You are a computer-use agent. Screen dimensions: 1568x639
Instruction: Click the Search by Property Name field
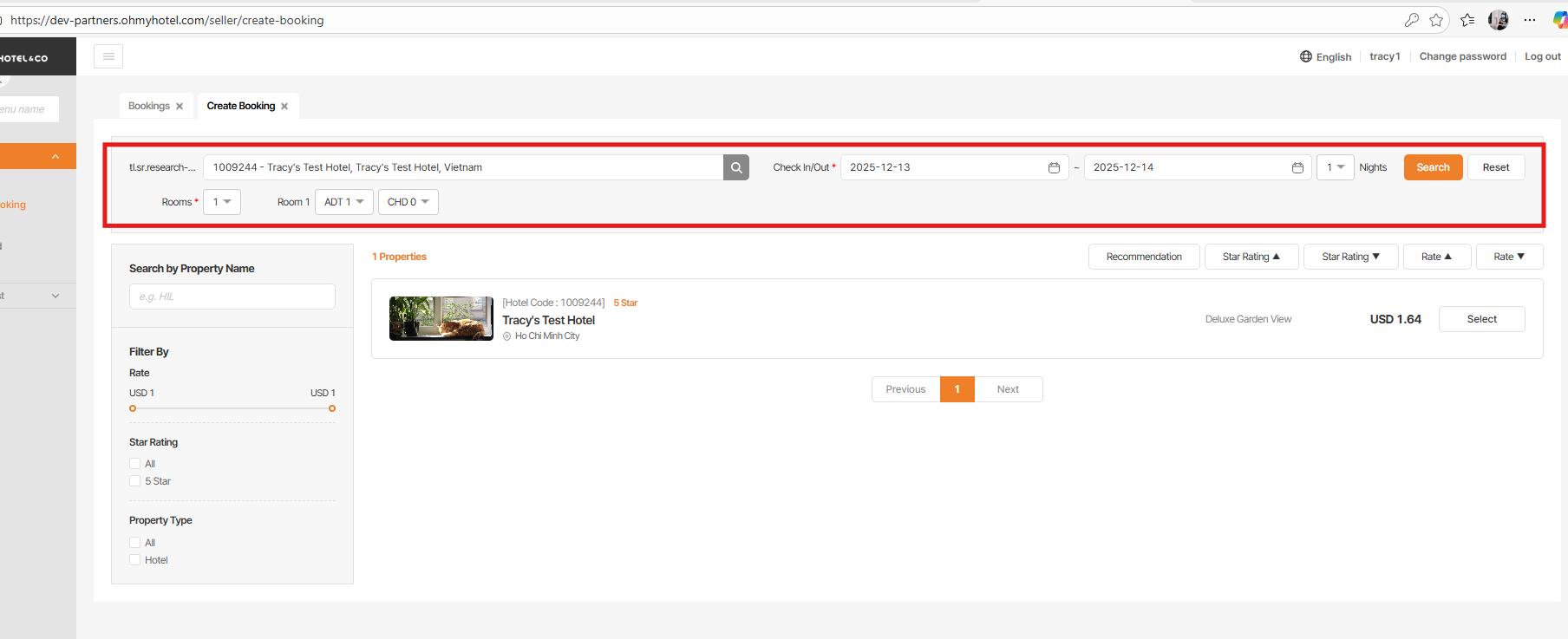click(232, 297)
